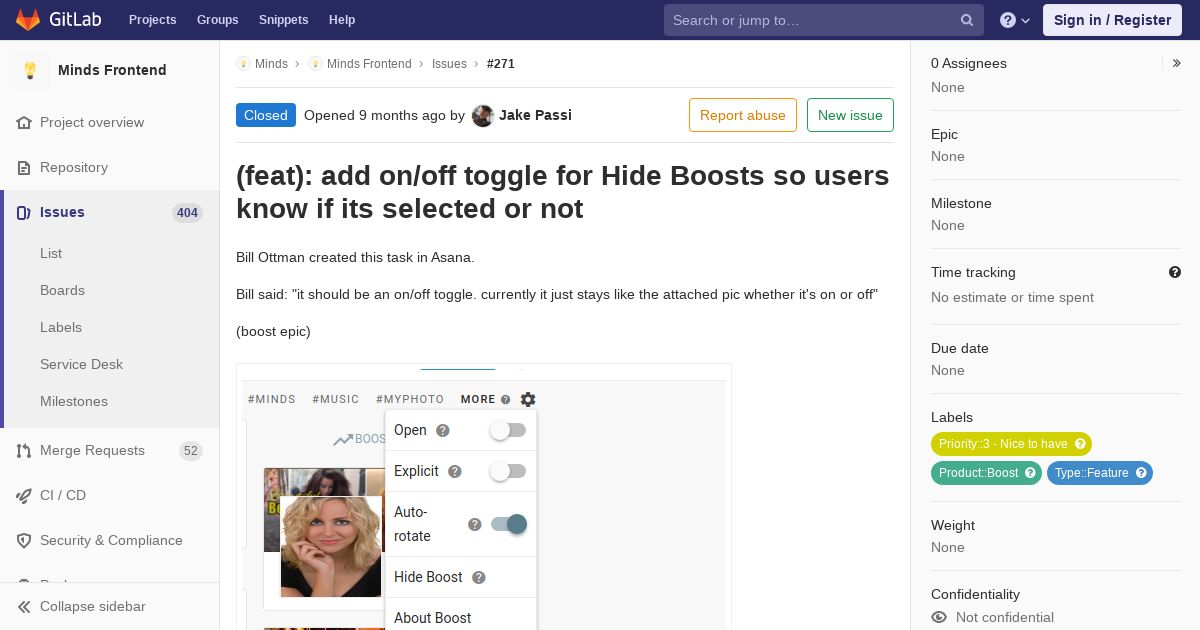Click the Issues sidebar icon
The height and width of the screenshot is (630, 1200).
(24, 212)
